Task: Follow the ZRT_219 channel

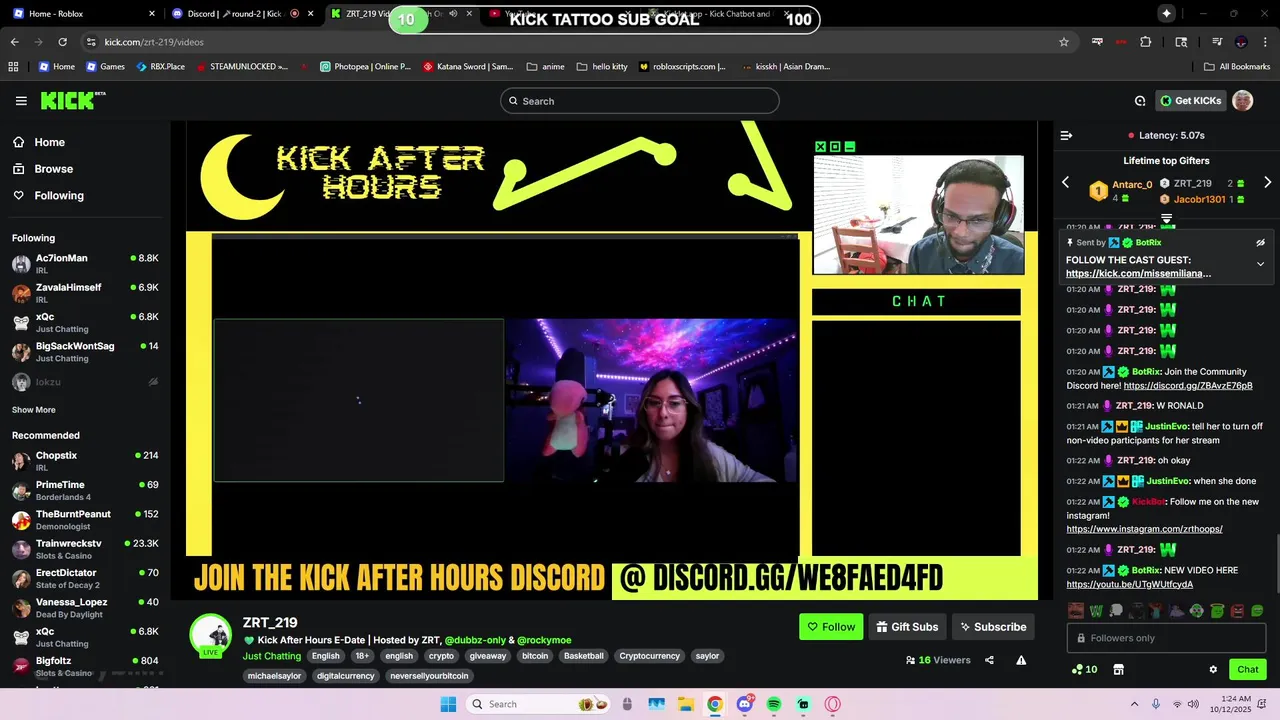Action: tap(831, 627)
